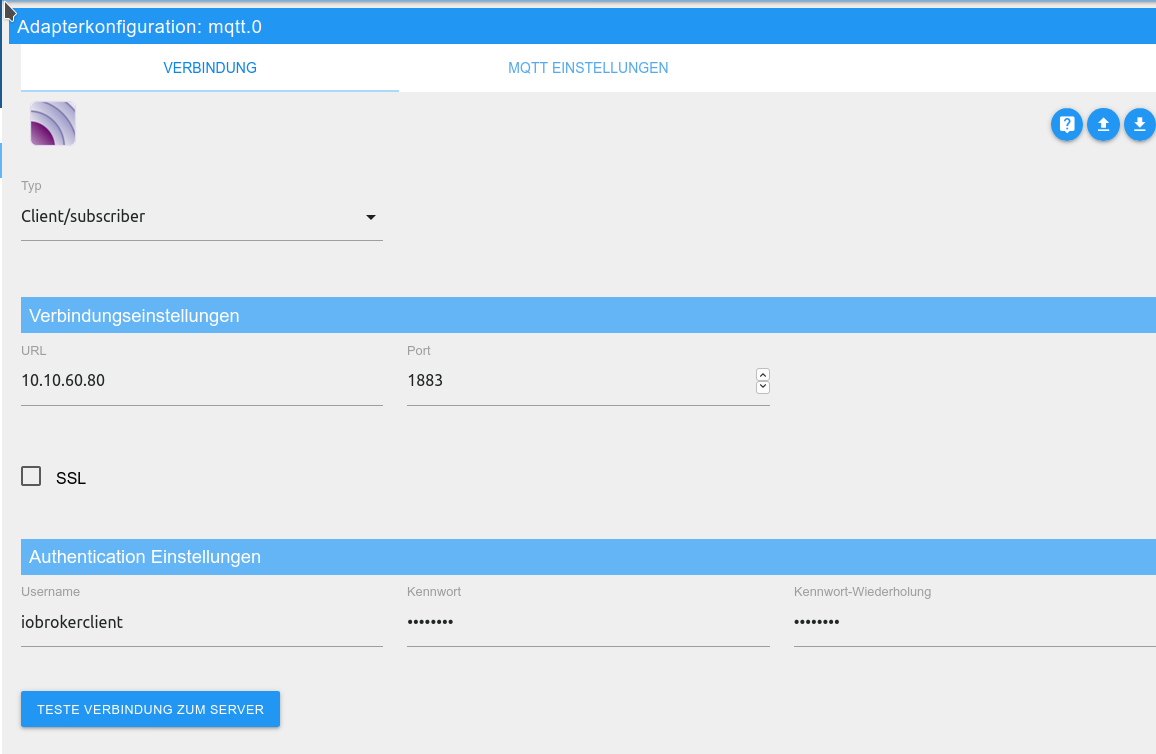This screenshot has height=754, width=1156.
Task: Focus the URL field with 10.10.60.80
Action: coord(201,381)
